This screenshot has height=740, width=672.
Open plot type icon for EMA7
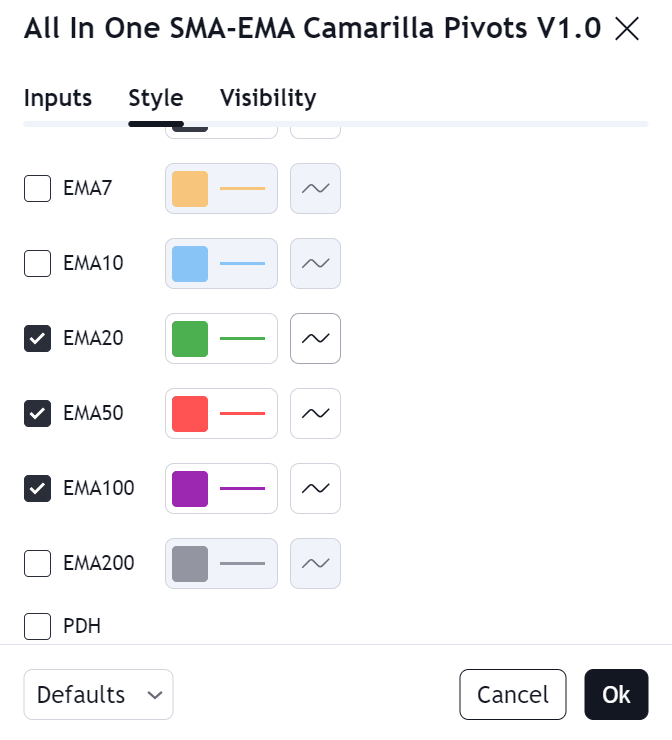(315, 188)
